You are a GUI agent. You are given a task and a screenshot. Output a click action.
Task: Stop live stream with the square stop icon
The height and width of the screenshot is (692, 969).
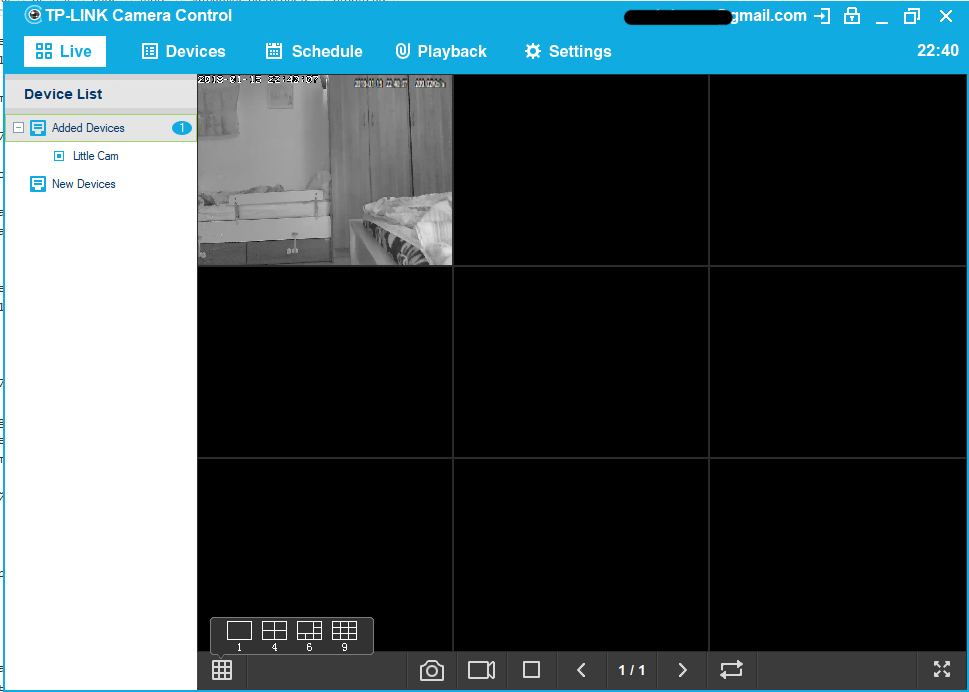pyautogui.click(x=532, y=670)
